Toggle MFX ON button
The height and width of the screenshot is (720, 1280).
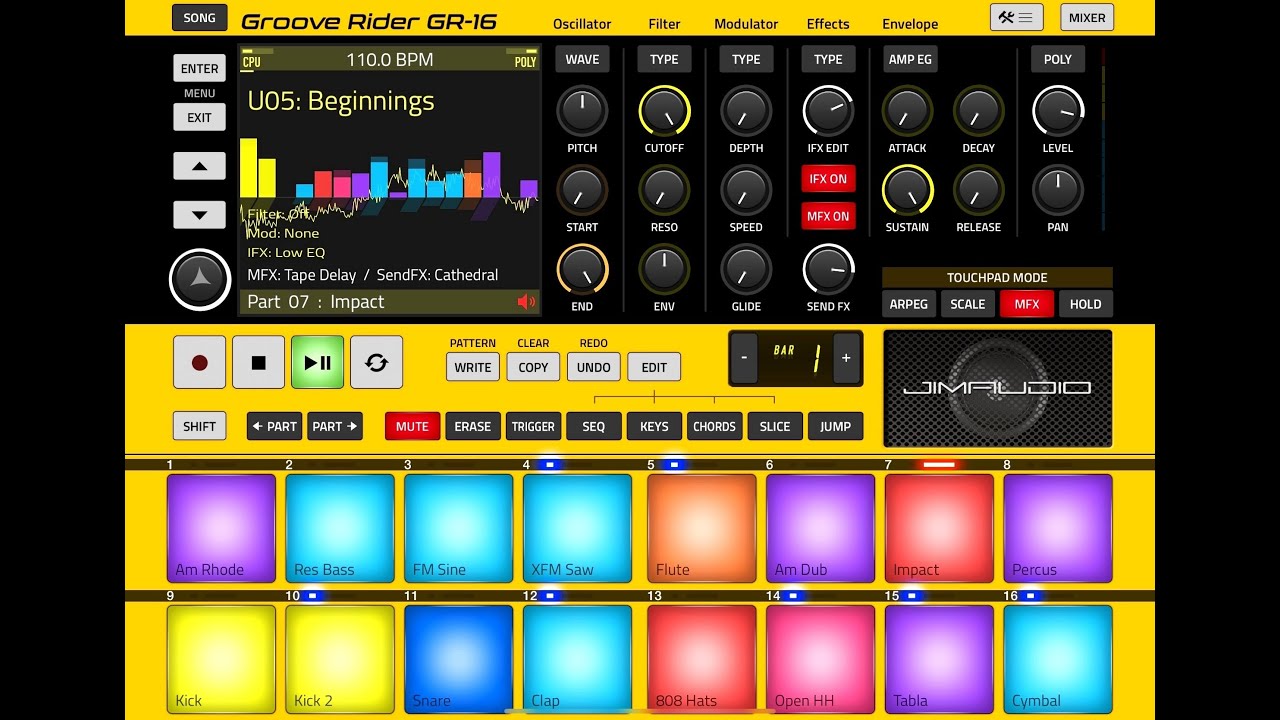coord(828,216)
